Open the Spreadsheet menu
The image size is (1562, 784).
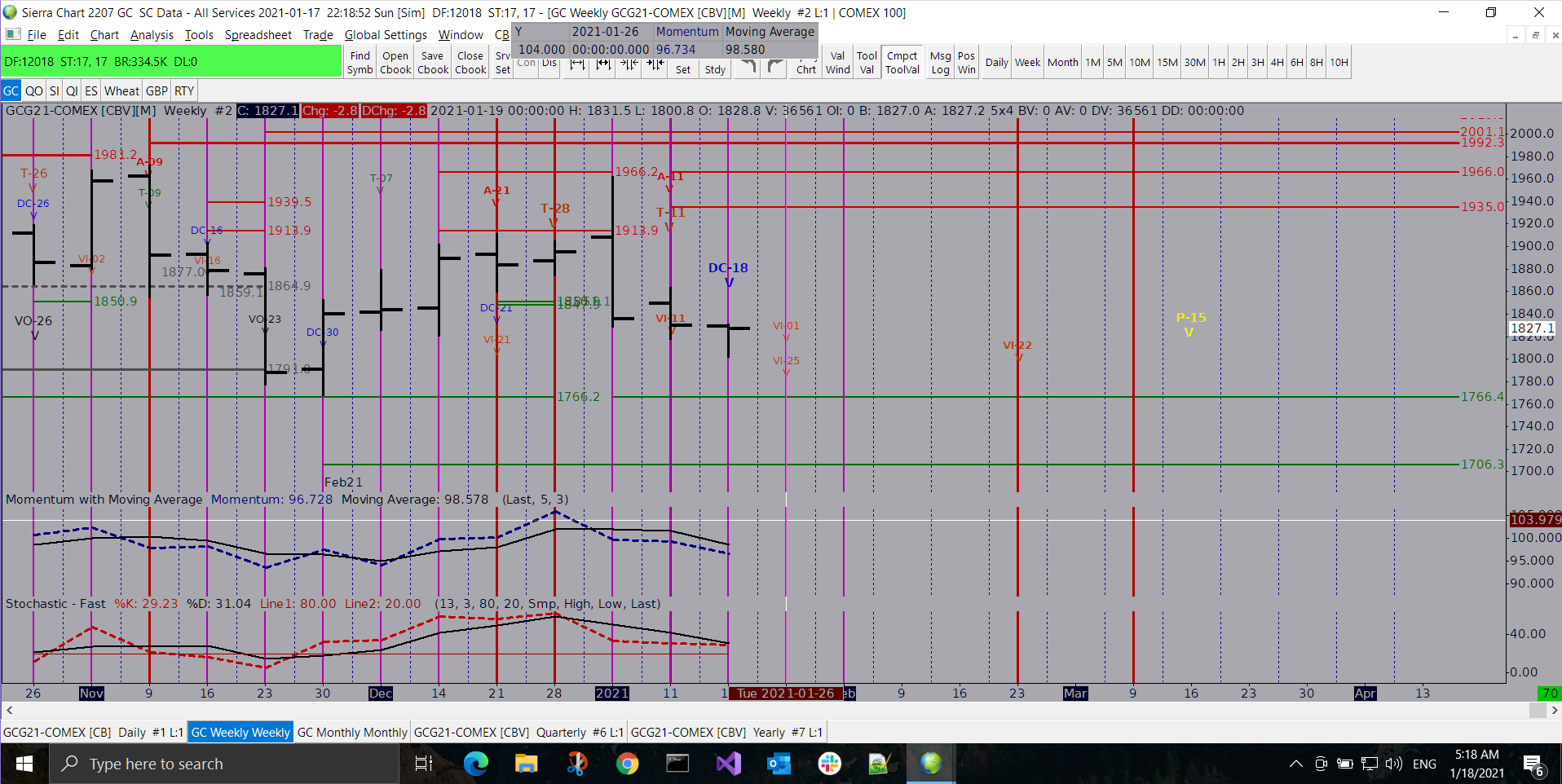pyautogui.click(x=258, y=34)
